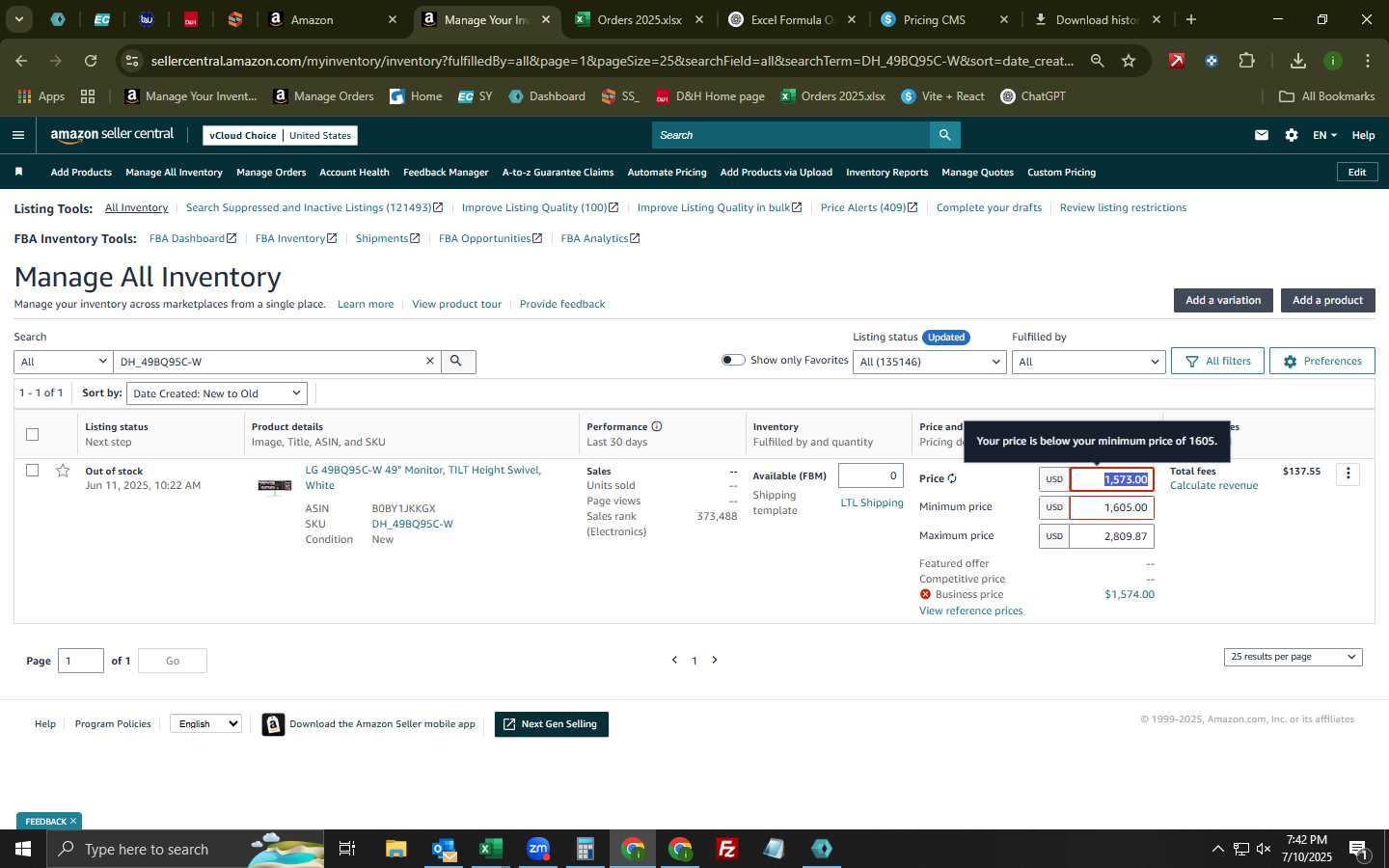Open the Windows Start menu
The width and height of the screenshot is (1389, 868).
[x=23, y=849]
